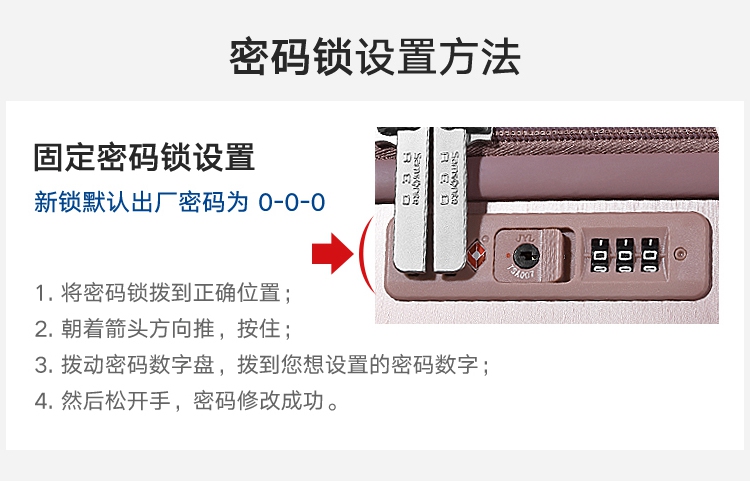
Task: Click the middle combination dial digit
Action: click(x=625, y=255)
